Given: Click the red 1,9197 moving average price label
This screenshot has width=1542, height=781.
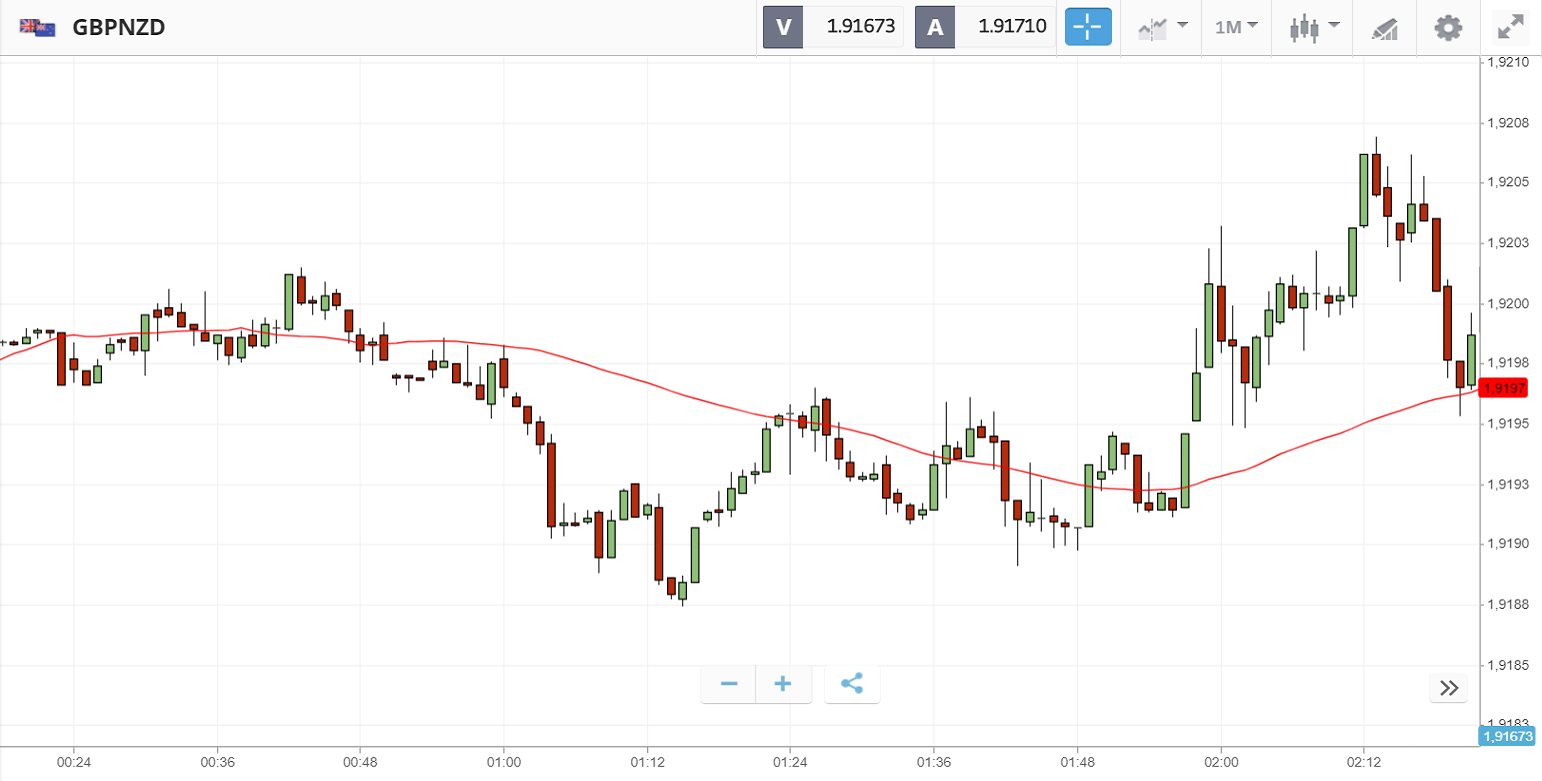Looking at the screenshot, I should click(1505, 388).
